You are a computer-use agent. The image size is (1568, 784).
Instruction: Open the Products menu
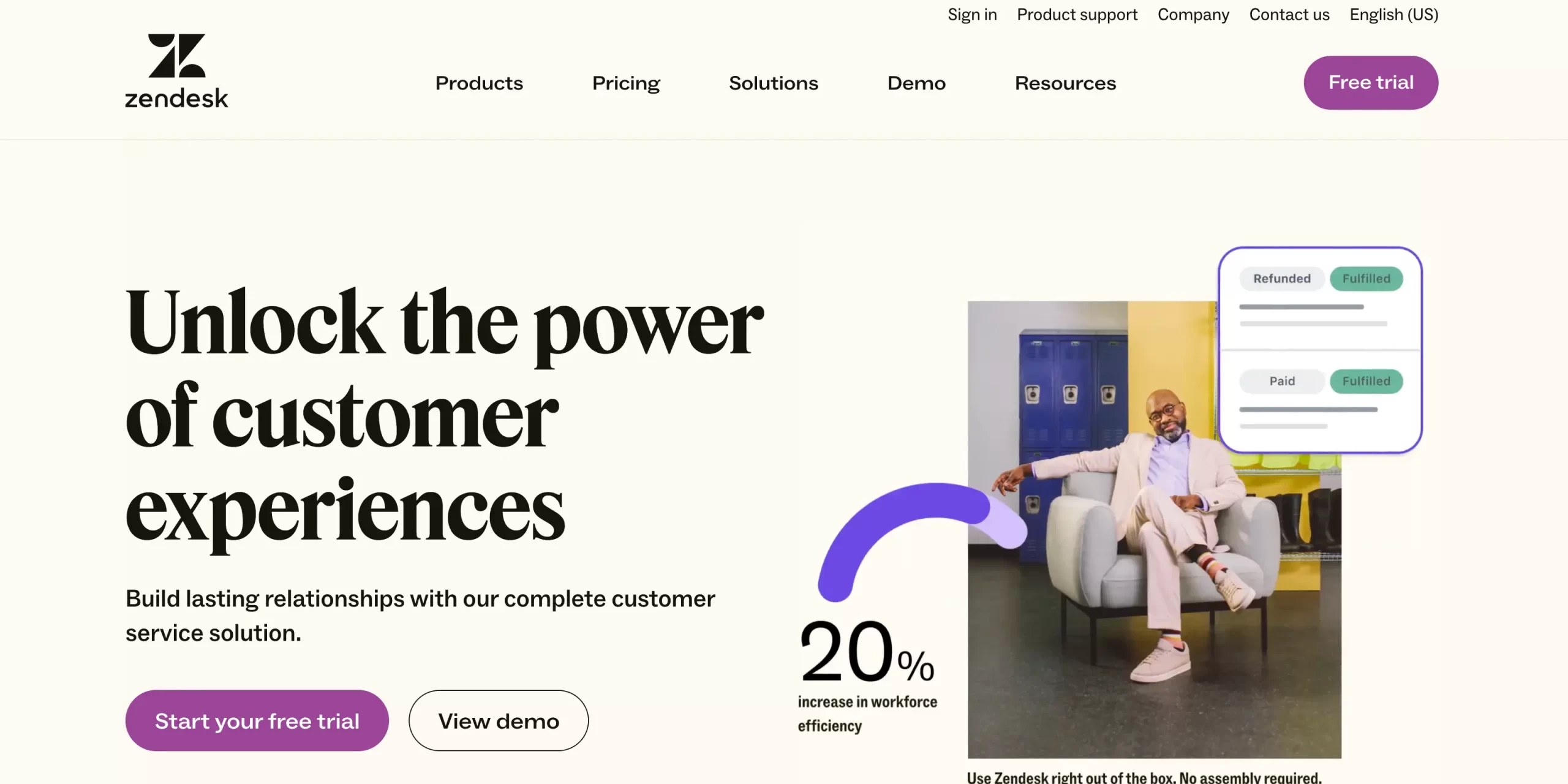tap(479, 83)
